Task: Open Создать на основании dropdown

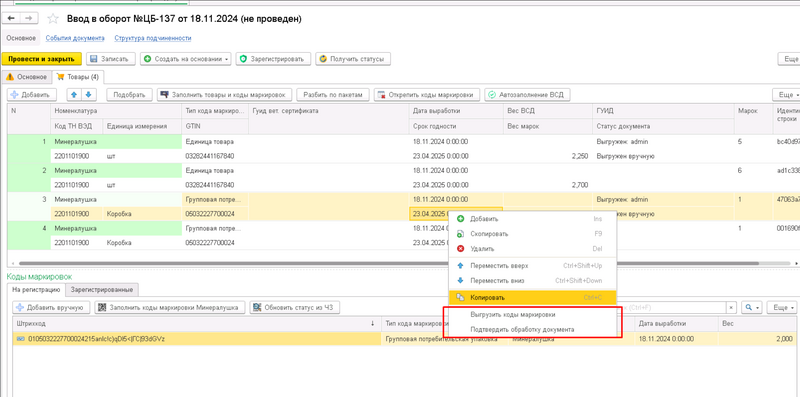Action: [x=186, y=59]
